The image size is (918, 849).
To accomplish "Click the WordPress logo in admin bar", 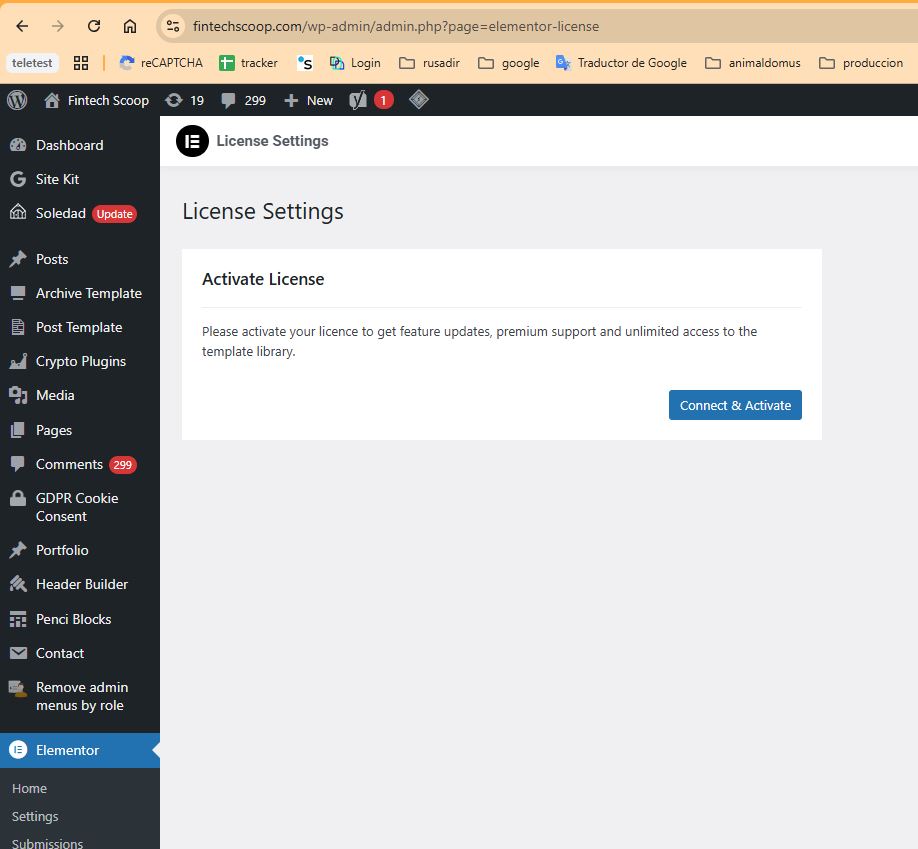I will (17, 100).
